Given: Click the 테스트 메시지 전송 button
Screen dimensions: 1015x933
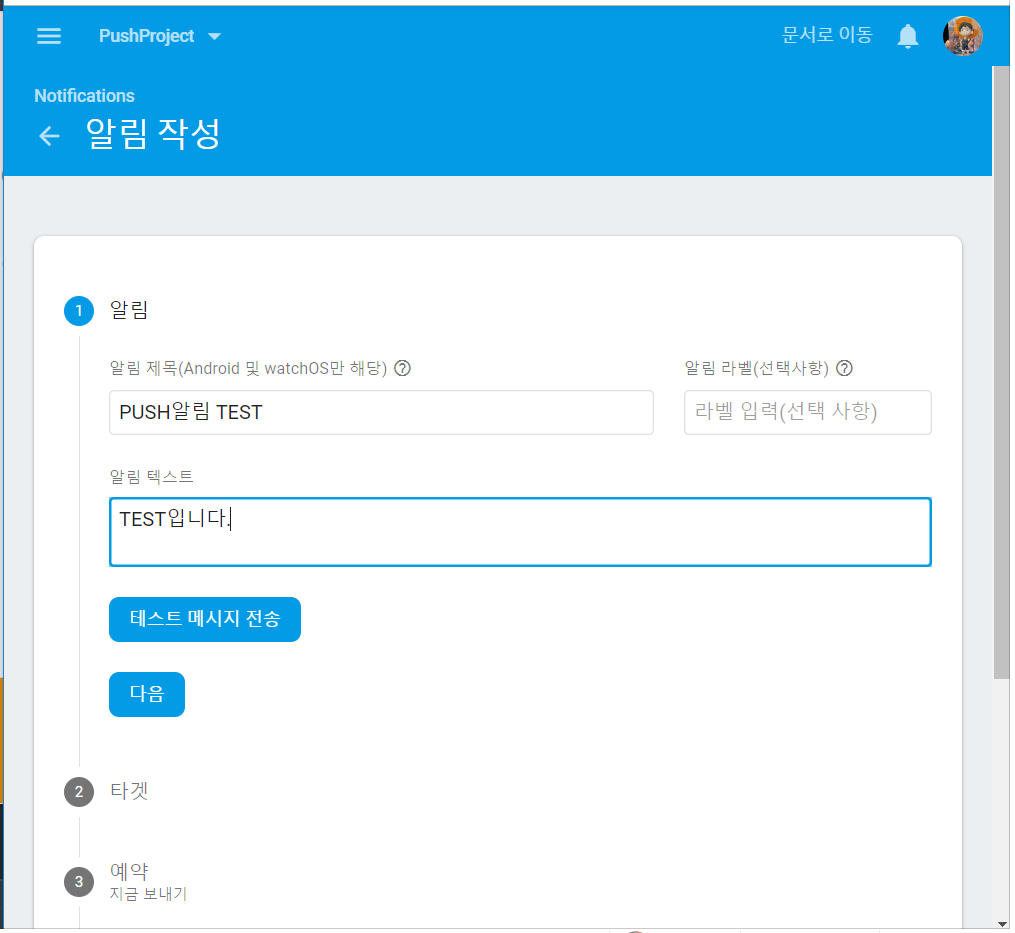Looking at the screenshot, I should point(204,619).
